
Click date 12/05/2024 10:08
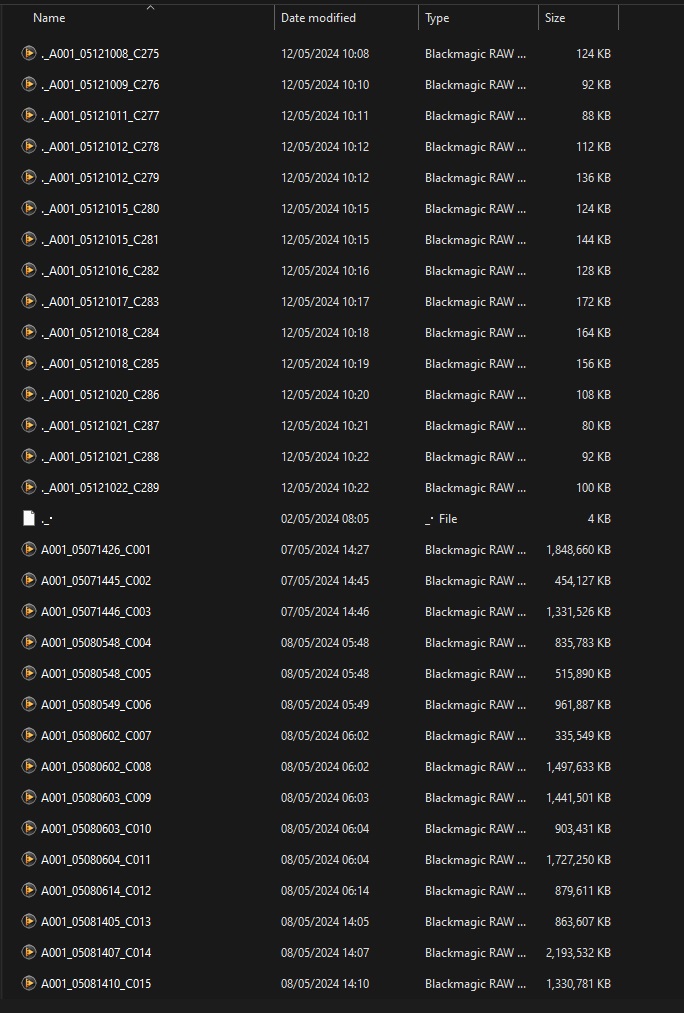(325, 54)
